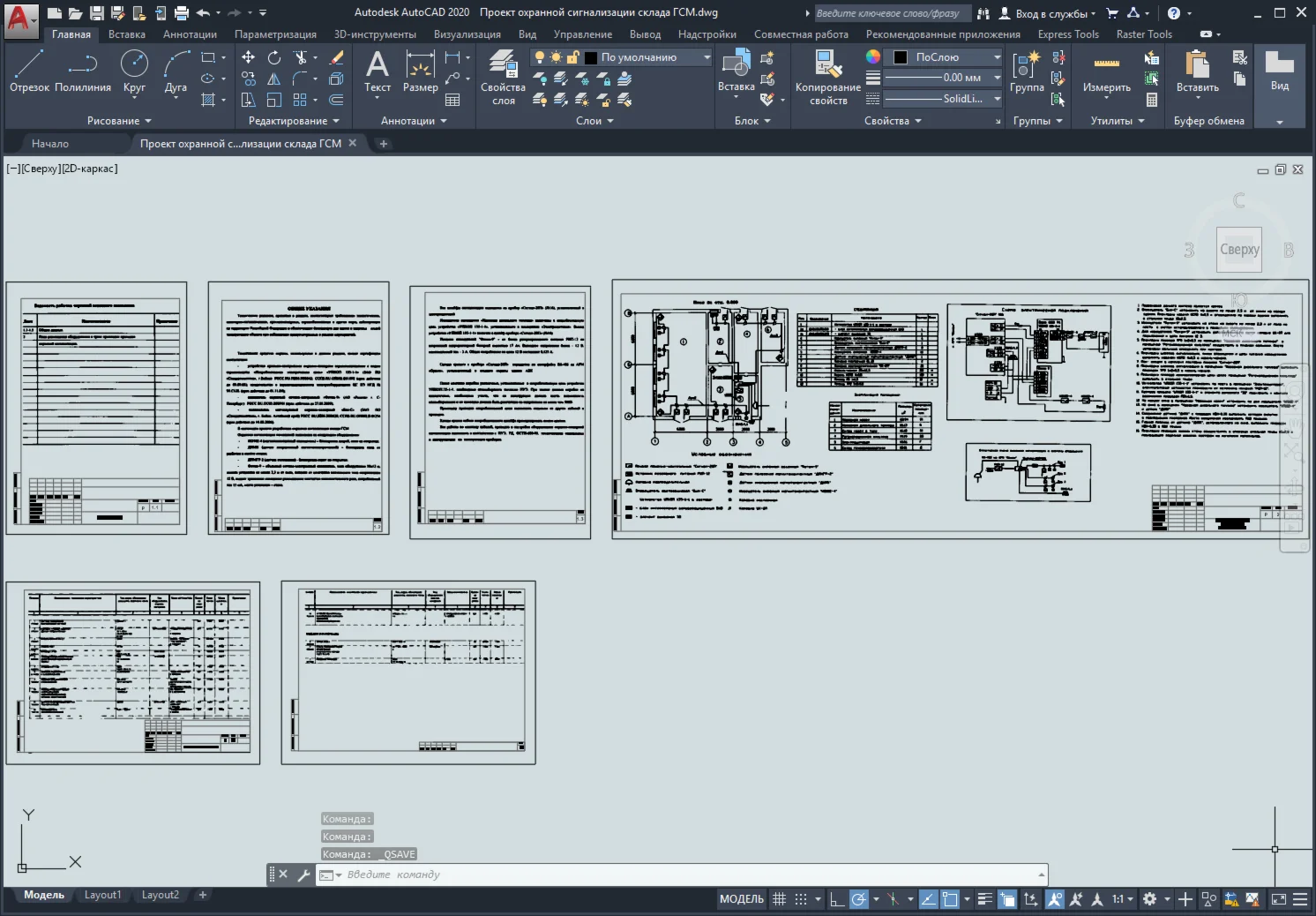
Task: Click the Offset tool icon
Action: pyautogui.click(x=336, y=100)
